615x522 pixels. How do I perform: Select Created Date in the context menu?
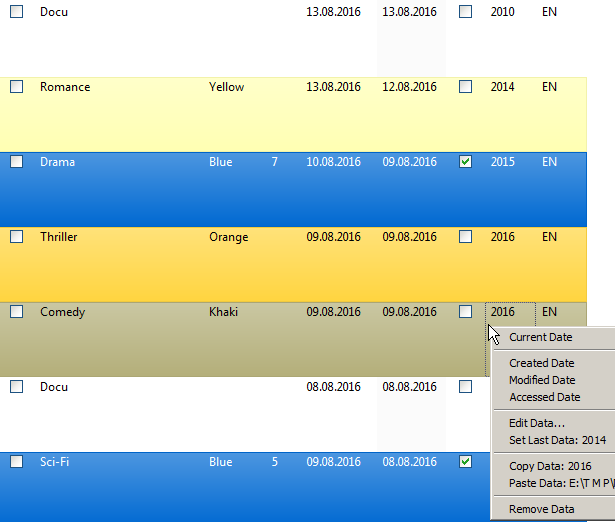pos(541,363)
